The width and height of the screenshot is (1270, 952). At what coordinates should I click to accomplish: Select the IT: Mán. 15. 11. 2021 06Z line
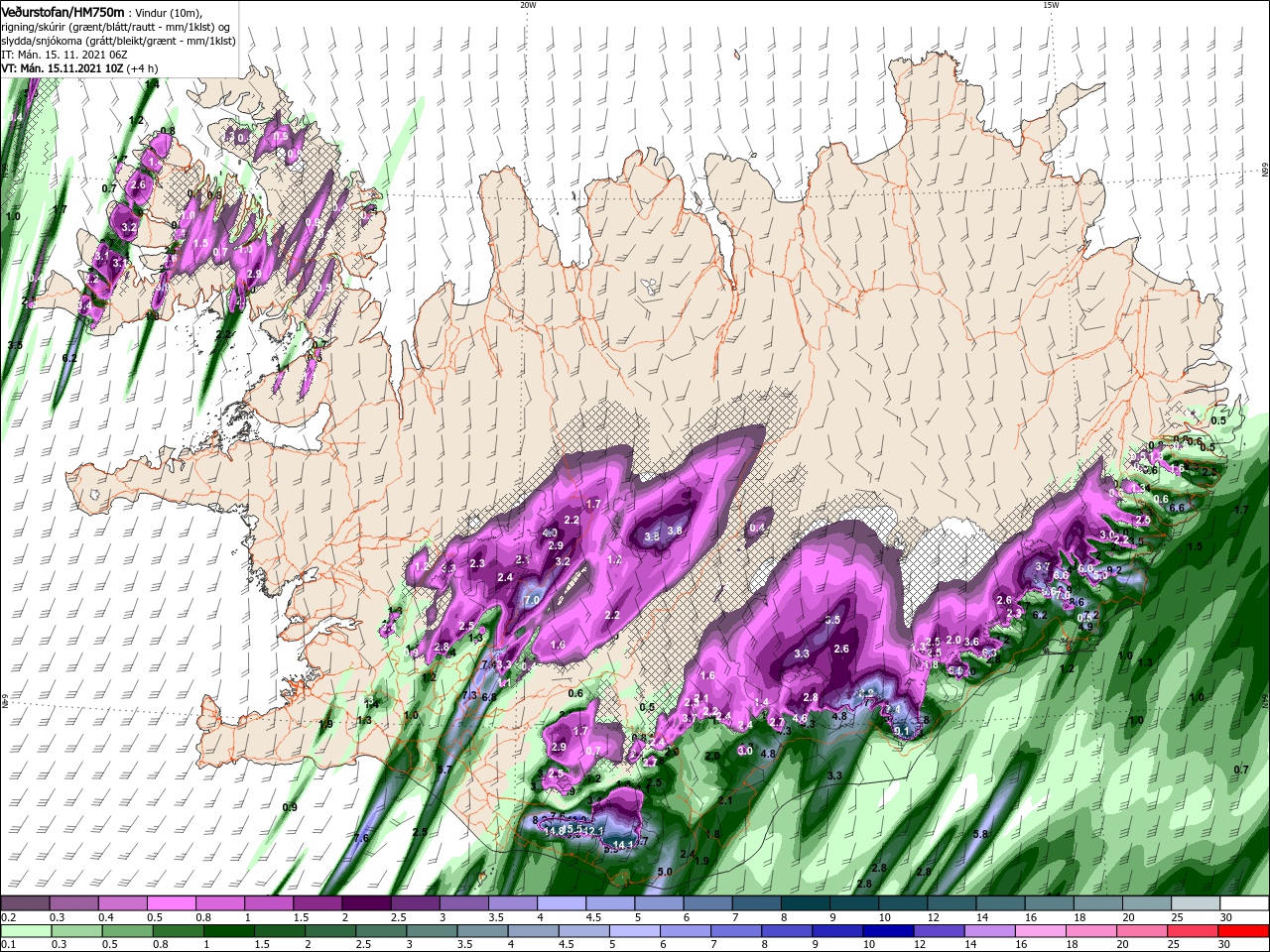pos(64,54)
